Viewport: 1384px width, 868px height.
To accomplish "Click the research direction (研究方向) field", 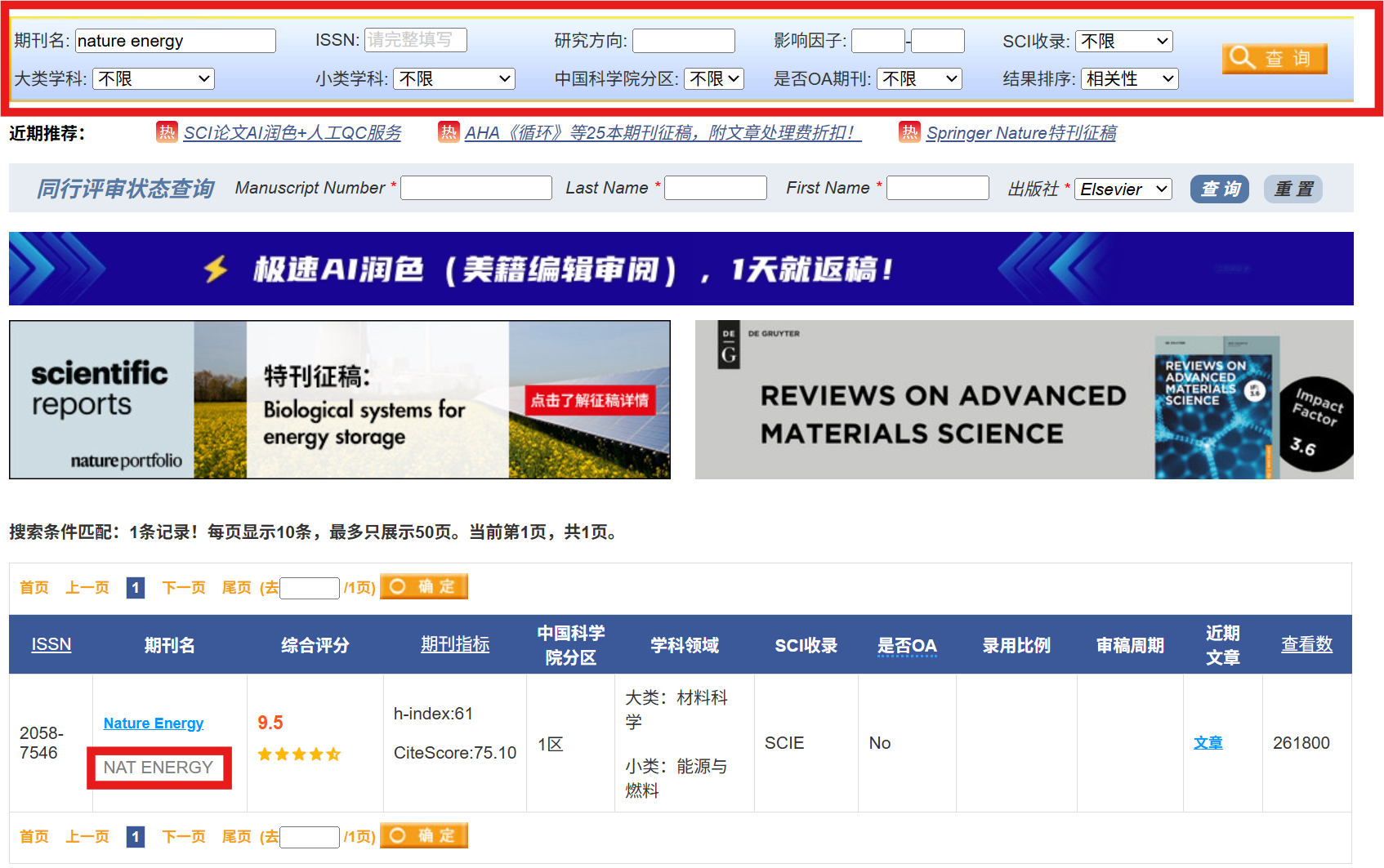I will [x=684, y=41].
